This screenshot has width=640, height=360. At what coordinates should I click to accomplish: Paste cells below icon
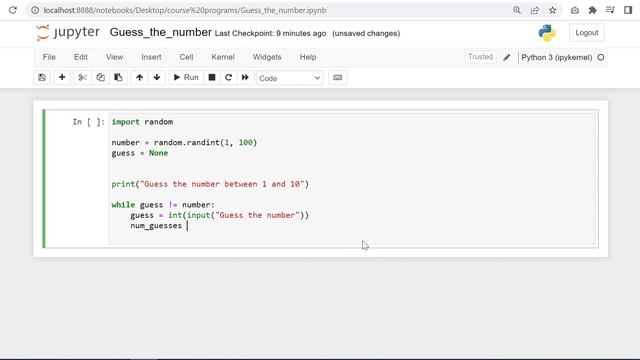(x=118, y=78)
